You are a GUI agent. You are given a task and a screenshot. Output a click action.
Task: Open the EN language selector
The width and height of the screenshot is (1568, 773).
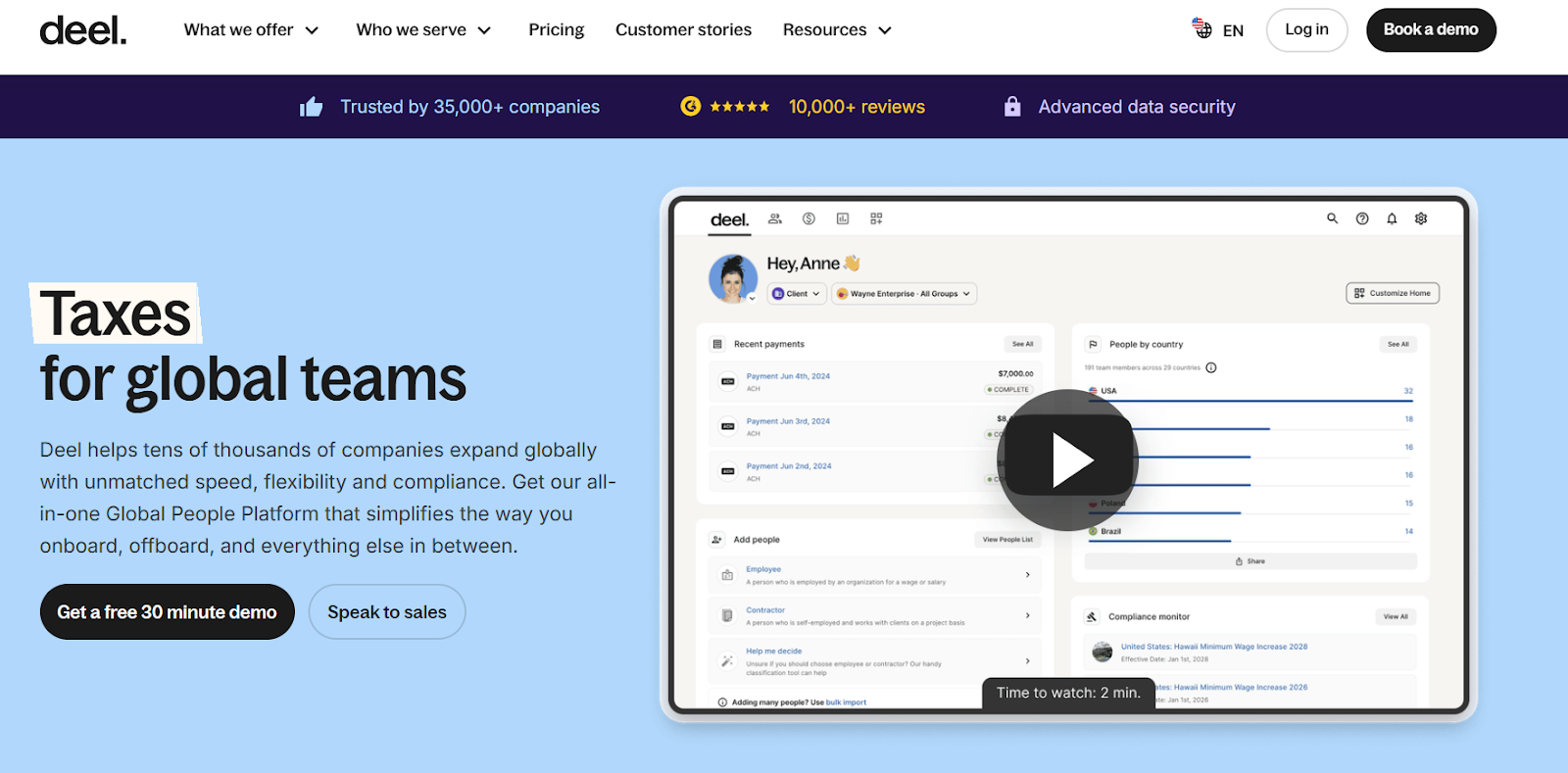pos(1217,30)
